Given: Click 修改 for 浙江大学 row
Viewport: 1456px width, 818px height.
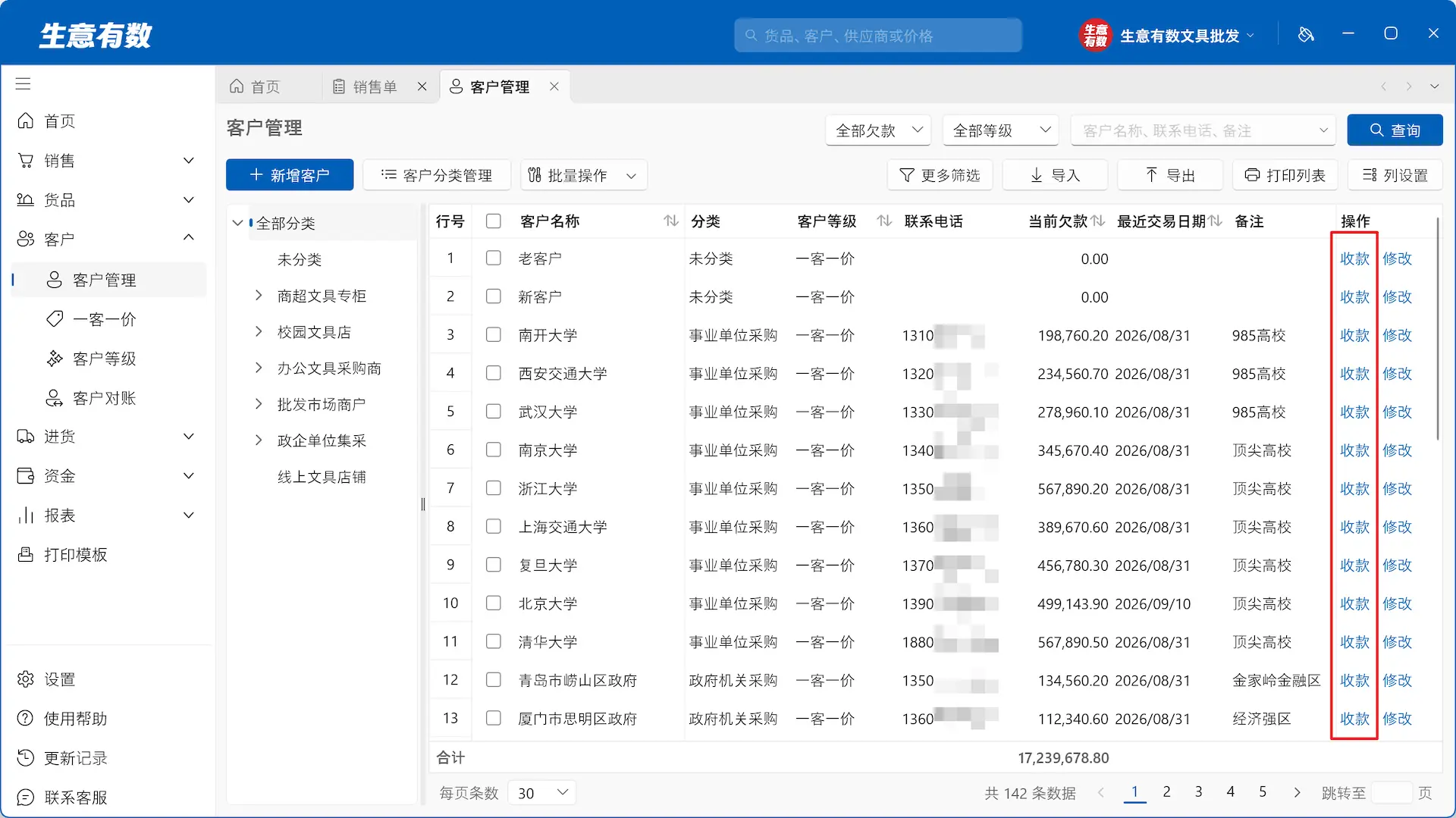Looking at the screenshot, I should click(x=1397, y=489).
